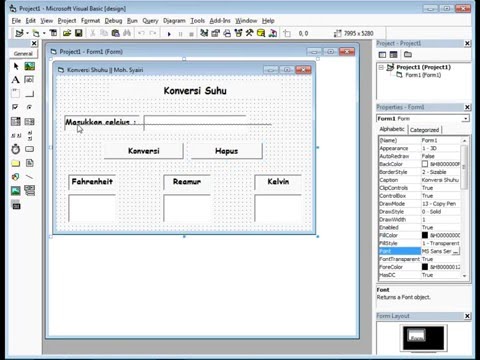Select the ListBox control tool
Image resolution: width=480 pixels, height=360 pixels.
pos(29,121)
